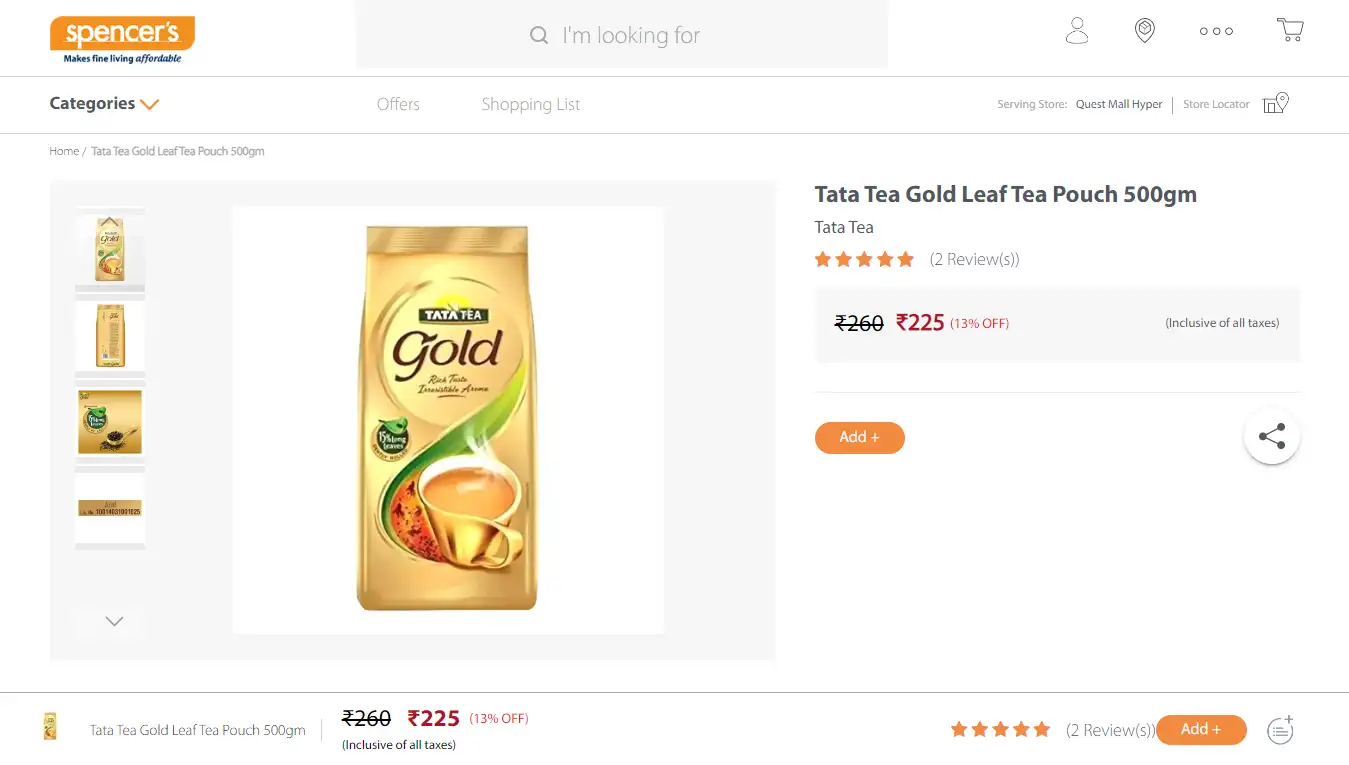Open the three-dots more options menu
Image resolution: width=1349 pixels, height=765 pixels.
pyautogui.click(x=1216, y=31)
